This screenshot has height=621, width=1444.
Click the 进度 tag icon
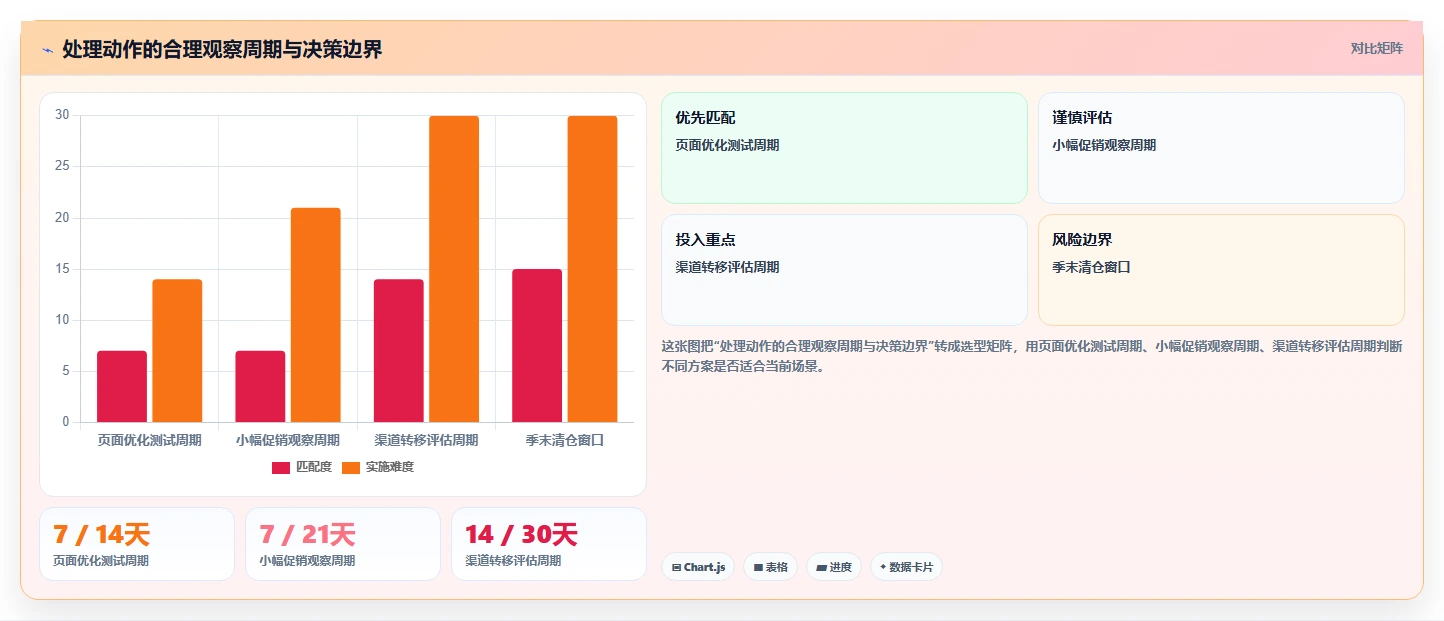tap(821, 567)
